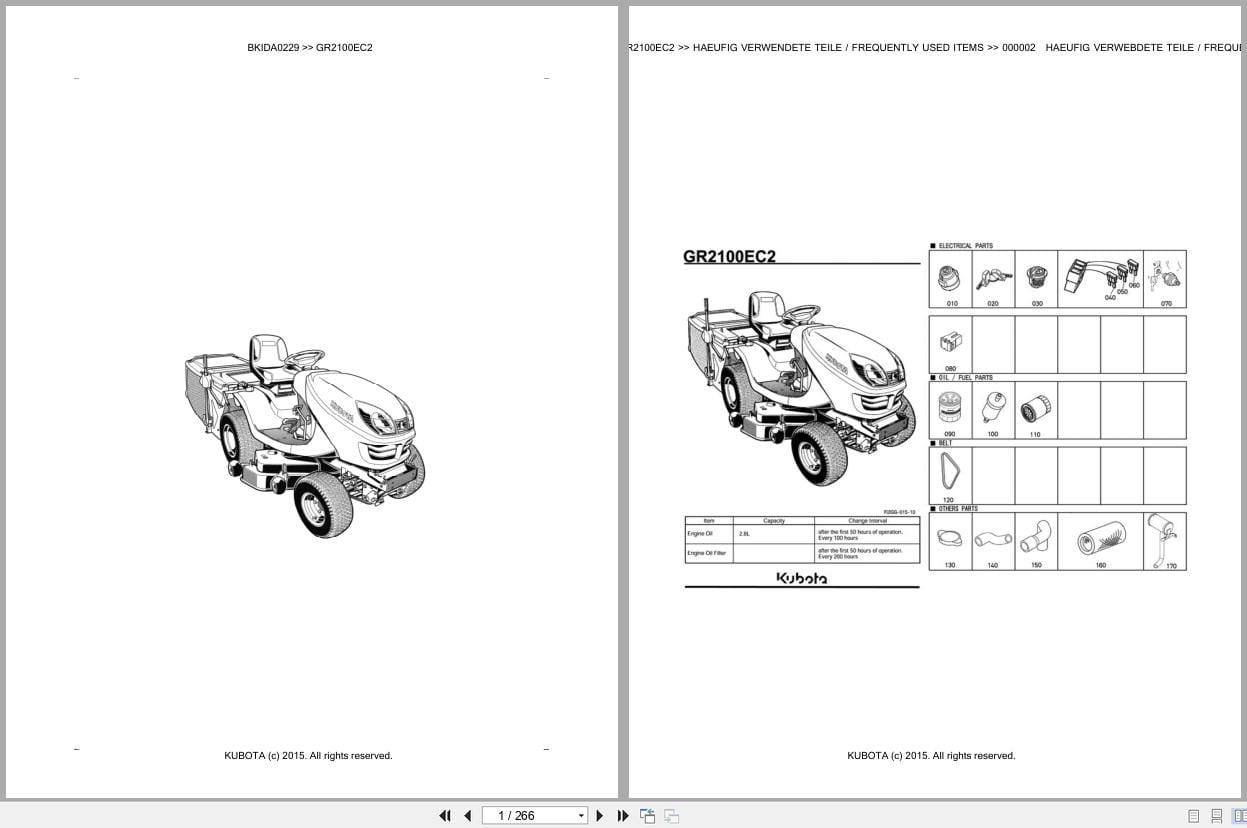Click the mower illustration on right page

click(x=802, y=388)
